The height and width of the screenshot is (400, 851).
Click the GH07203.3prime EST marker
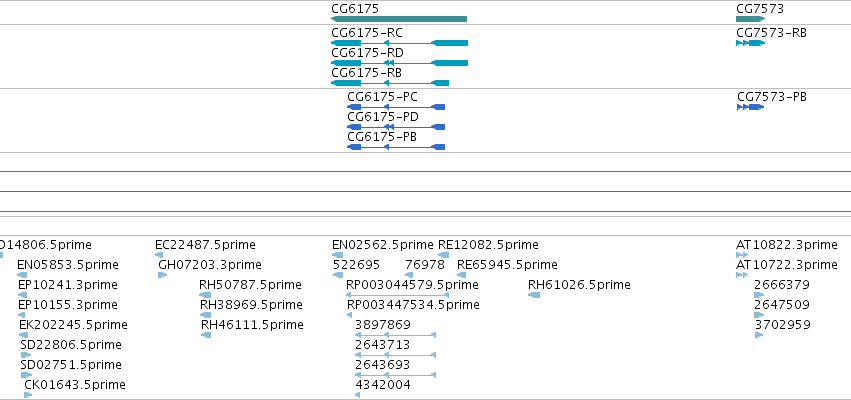pos(162,275)
